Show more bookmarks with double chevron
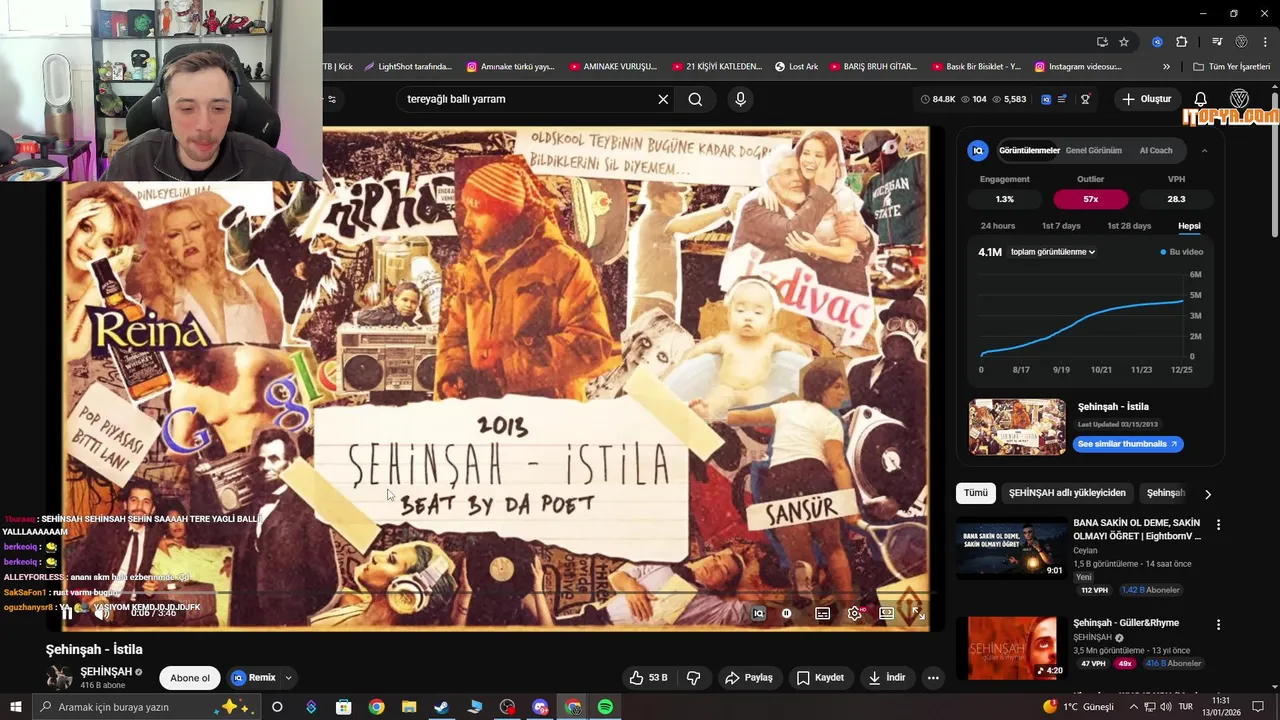The width and height of the screenshot is (1280, 720). pyautogui.click(x=1166, y=67)
